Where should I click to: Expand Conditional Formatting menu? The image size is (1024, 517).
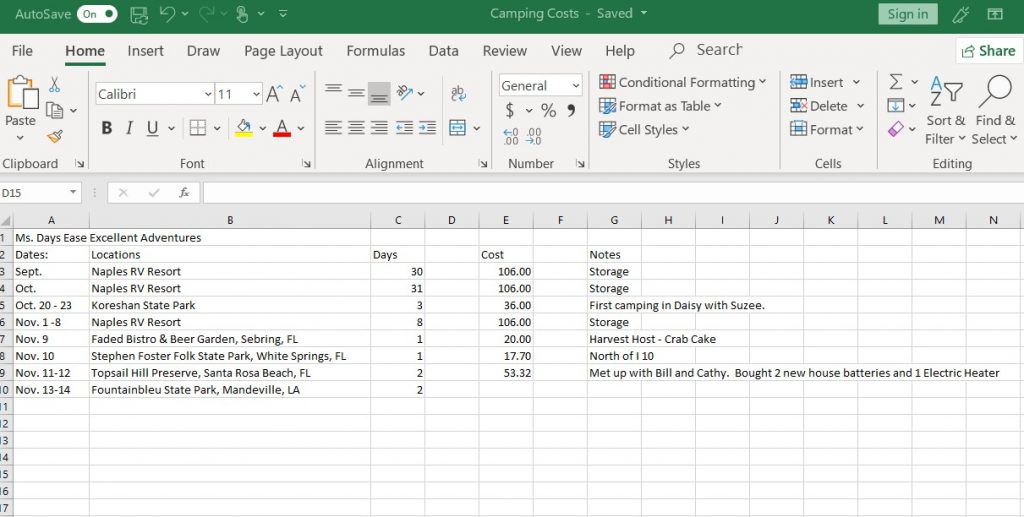pos(682,82)
